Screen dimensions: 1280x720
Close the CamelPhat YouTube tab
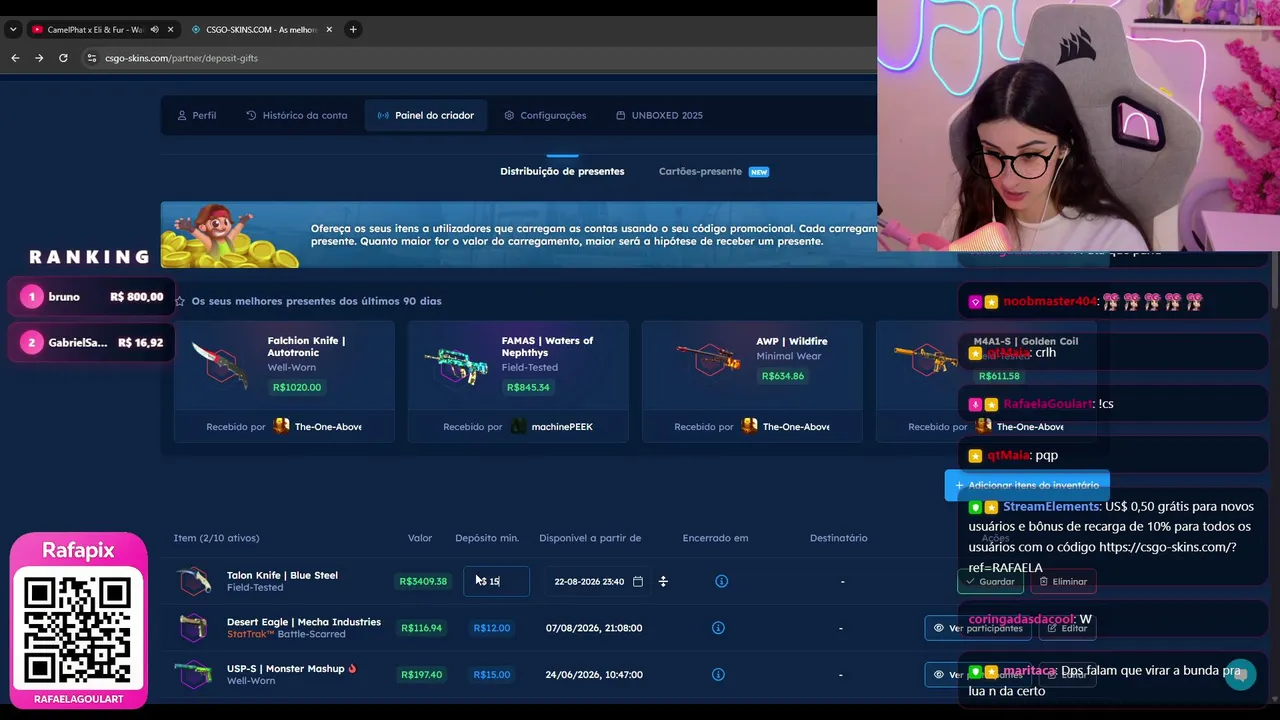pyautogui.click(x=170, y=29)
